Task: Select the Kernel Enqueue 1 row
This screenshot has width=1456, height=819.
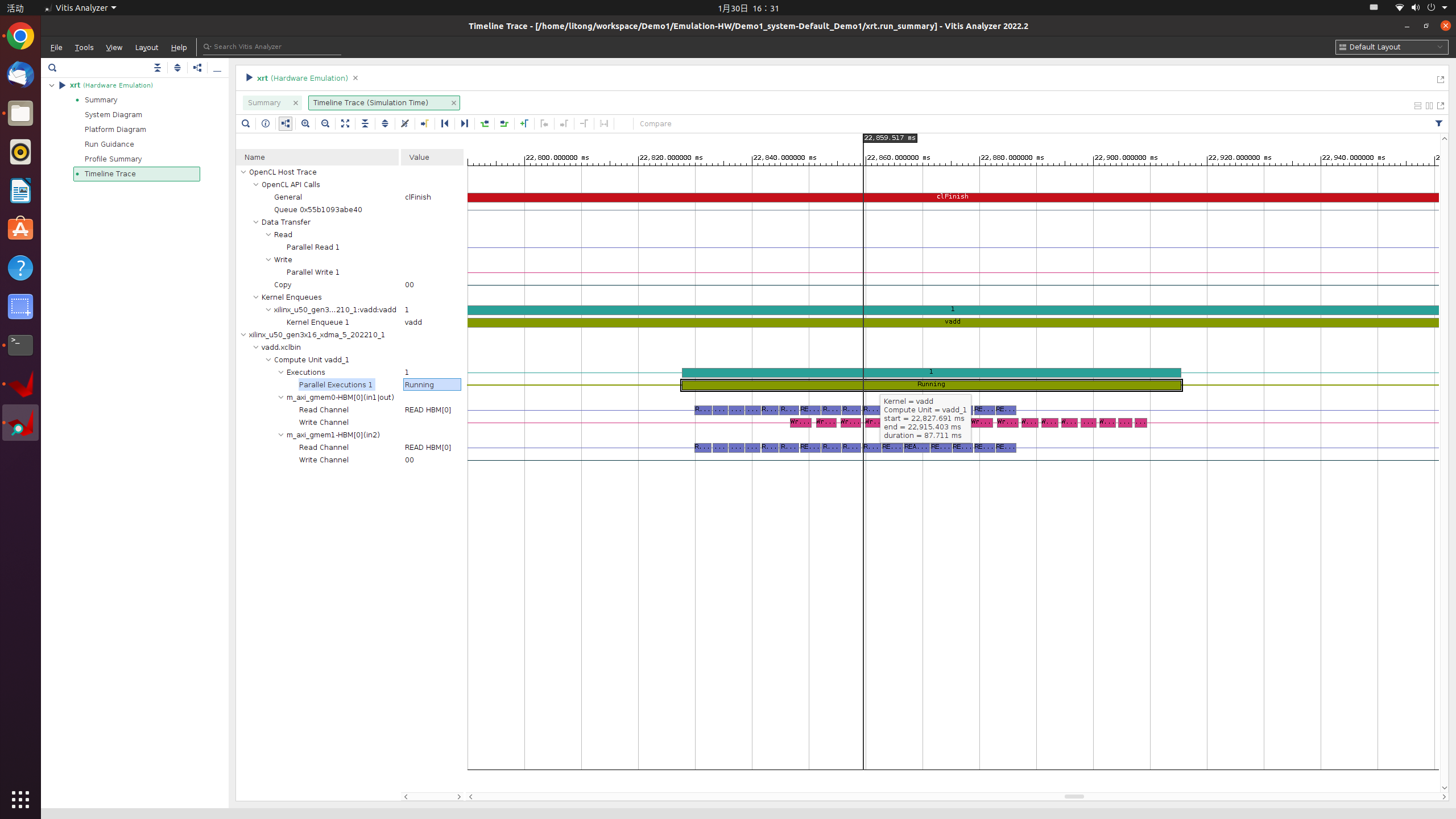Action: click(x=318, y=322)
